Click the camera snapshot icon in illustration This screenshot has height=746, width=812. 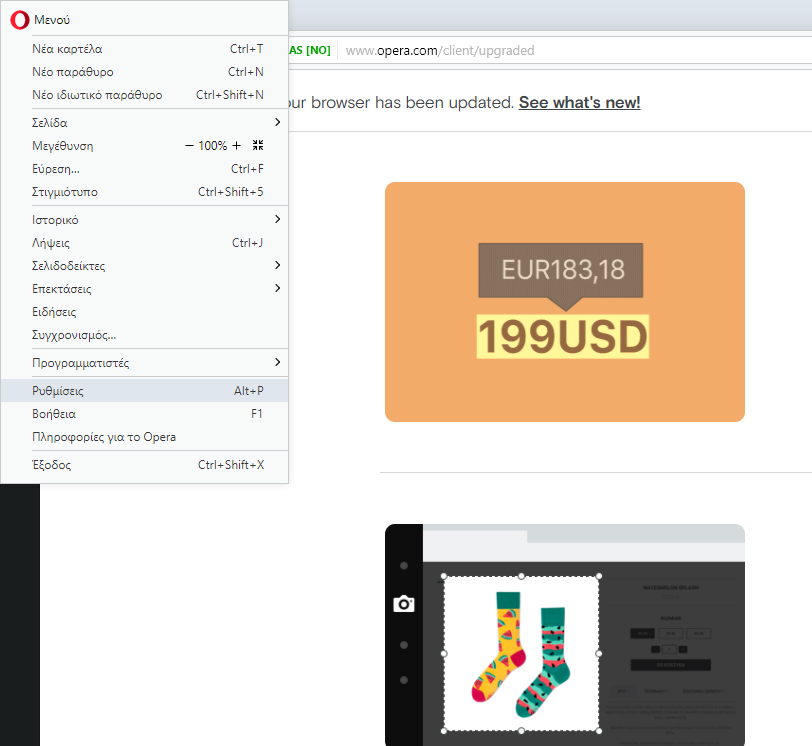tap(404, 604)
